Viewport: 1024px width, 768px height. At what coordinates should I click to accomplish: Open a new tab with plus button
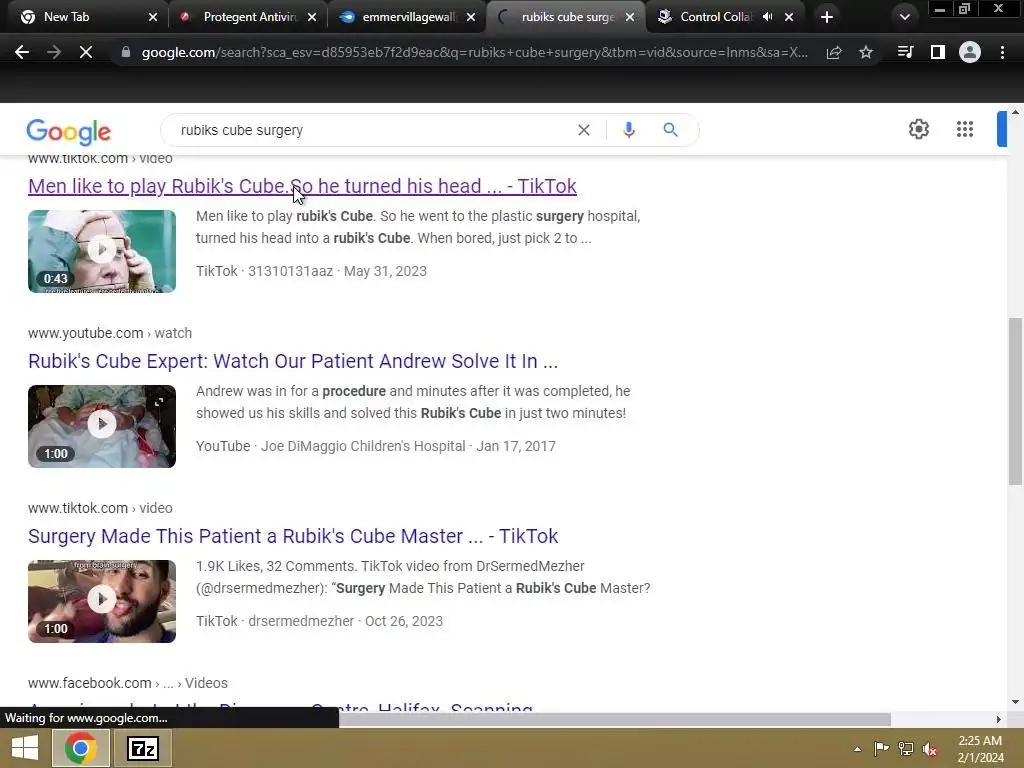click(827, 17)
